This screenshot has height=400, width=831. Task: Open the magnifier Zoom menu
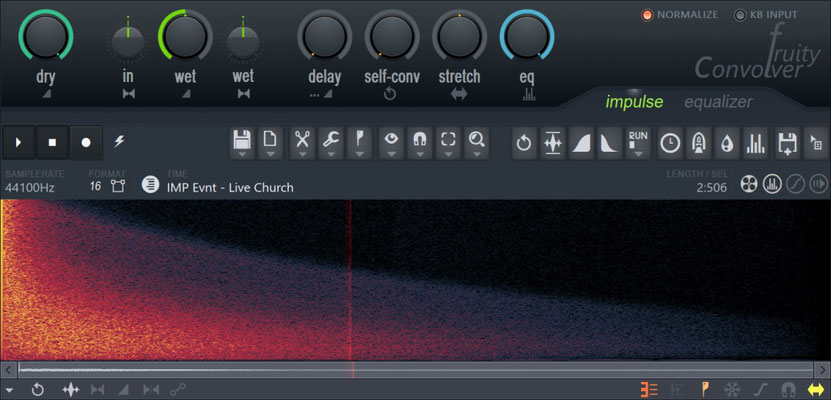point(477,143)
